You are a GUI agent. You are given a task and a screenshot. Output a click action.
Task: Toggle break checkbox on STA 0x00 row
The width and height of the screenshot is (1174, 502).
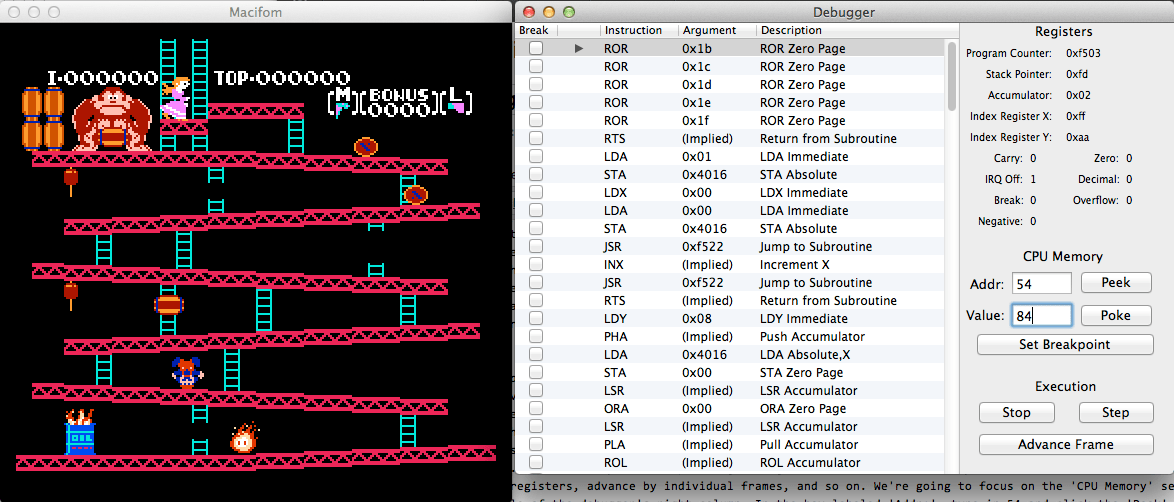(x=535, y=372)
